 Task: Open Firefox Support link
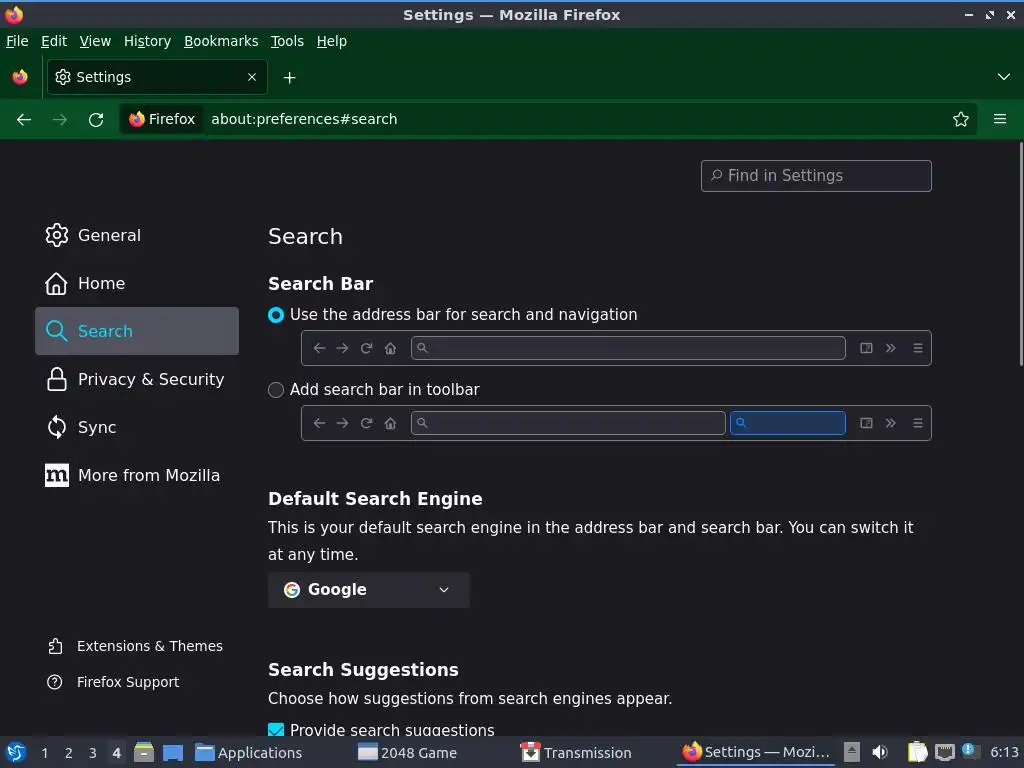[x=113, y=682]
